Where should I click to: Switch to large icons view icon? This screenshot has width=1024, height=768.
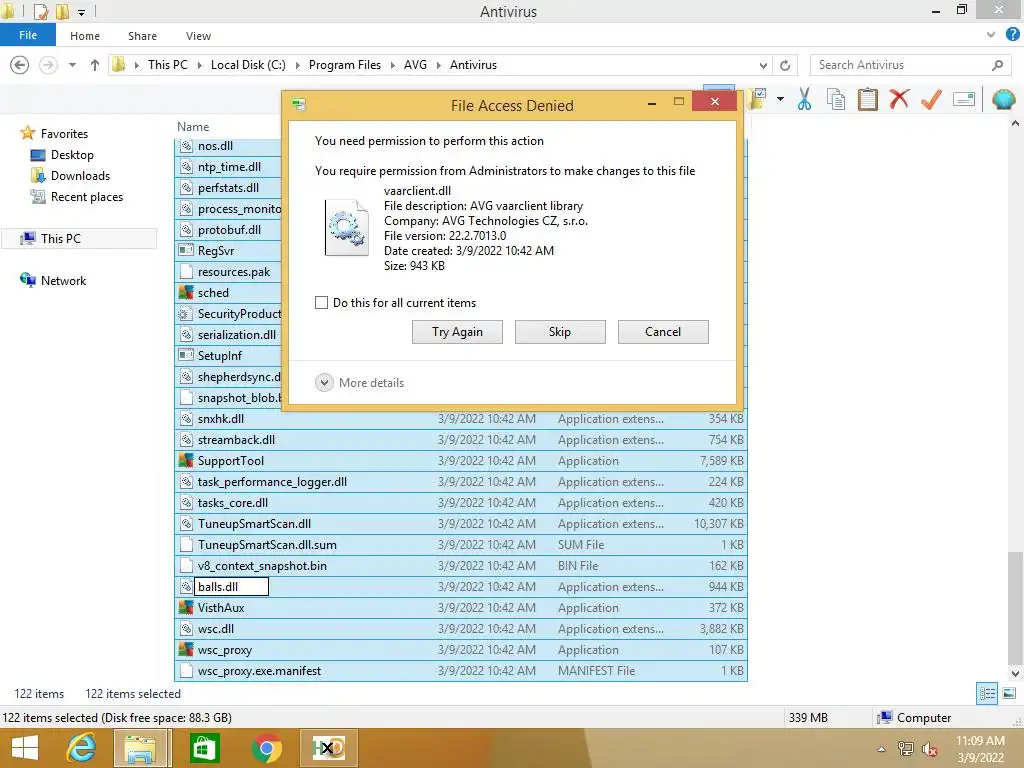point(1009,694)
